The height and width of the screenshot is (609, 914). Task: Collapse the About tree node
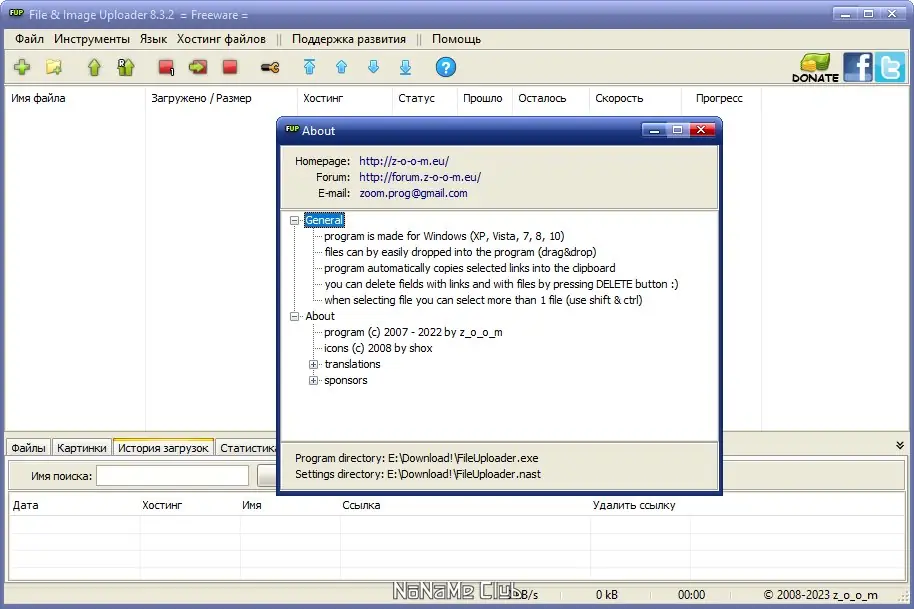coord(294,316)
